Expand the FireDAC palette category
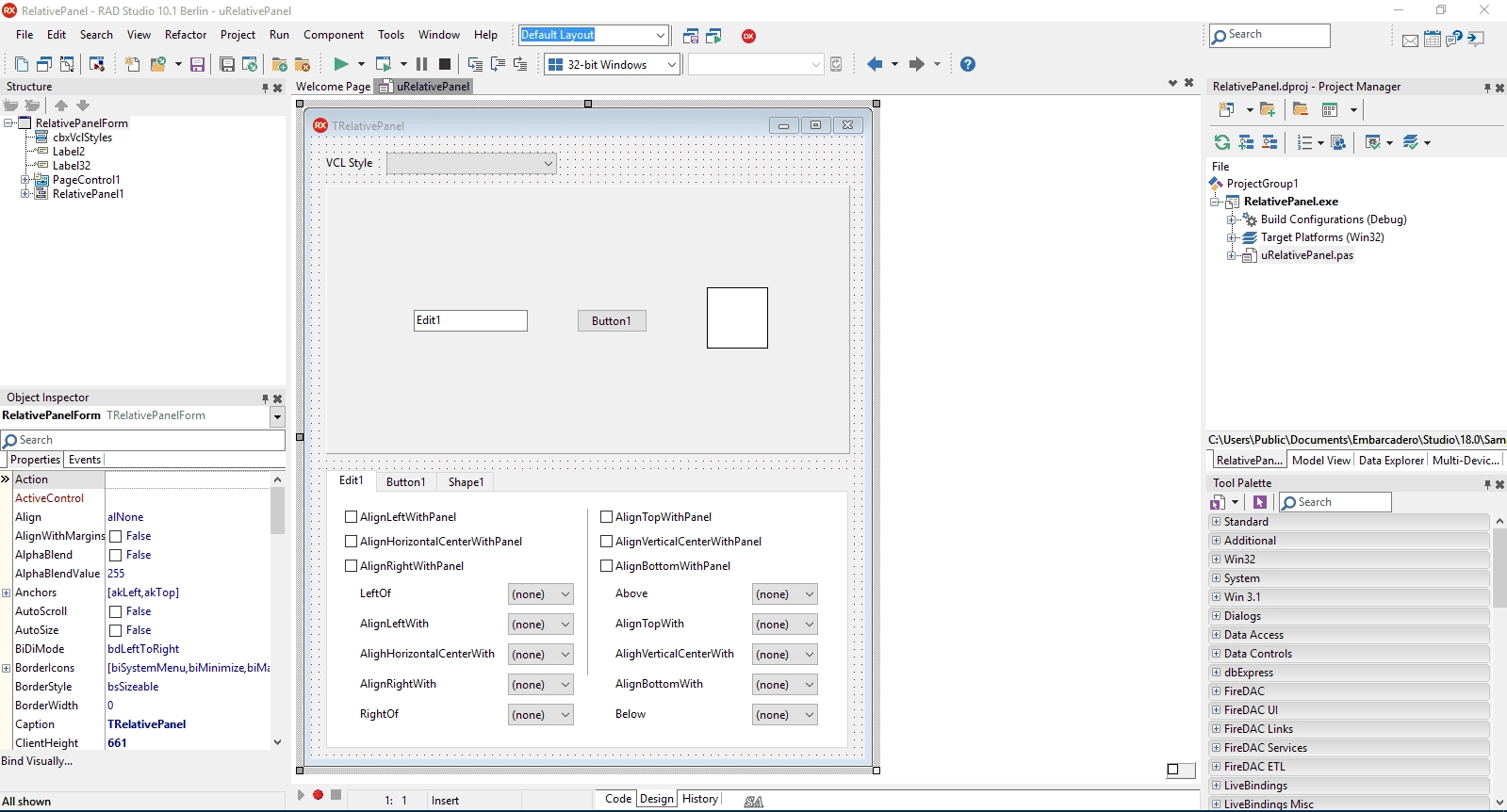The width and height of the screenshot is (1507, 812). coord(1216,691)
